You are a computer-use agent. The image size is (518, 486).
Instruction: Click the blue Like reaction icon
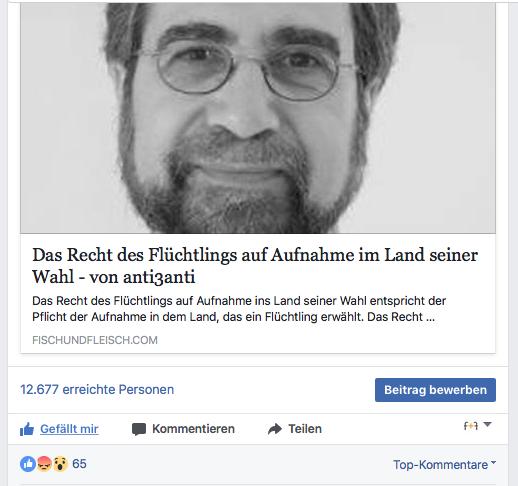pyautogui.click(x=28, y=464)
